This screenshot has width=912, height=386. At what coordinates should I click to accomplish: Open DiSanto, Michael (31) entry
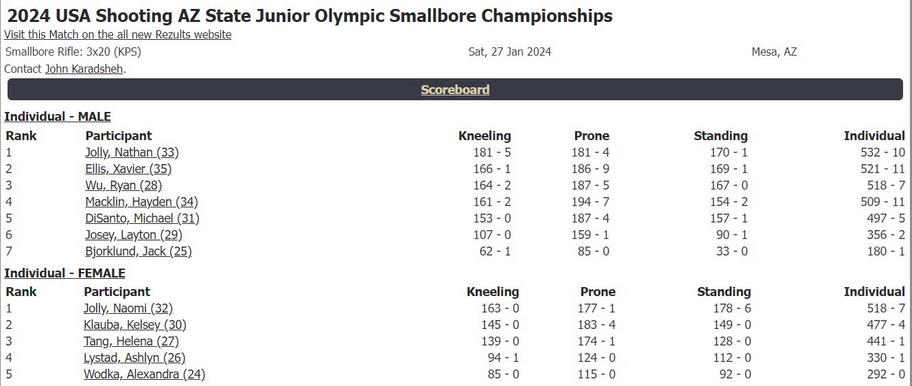coord(142,219)
